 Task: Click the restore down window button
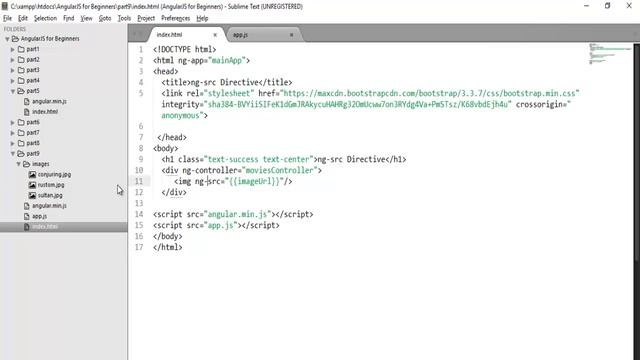click(607, 6)
